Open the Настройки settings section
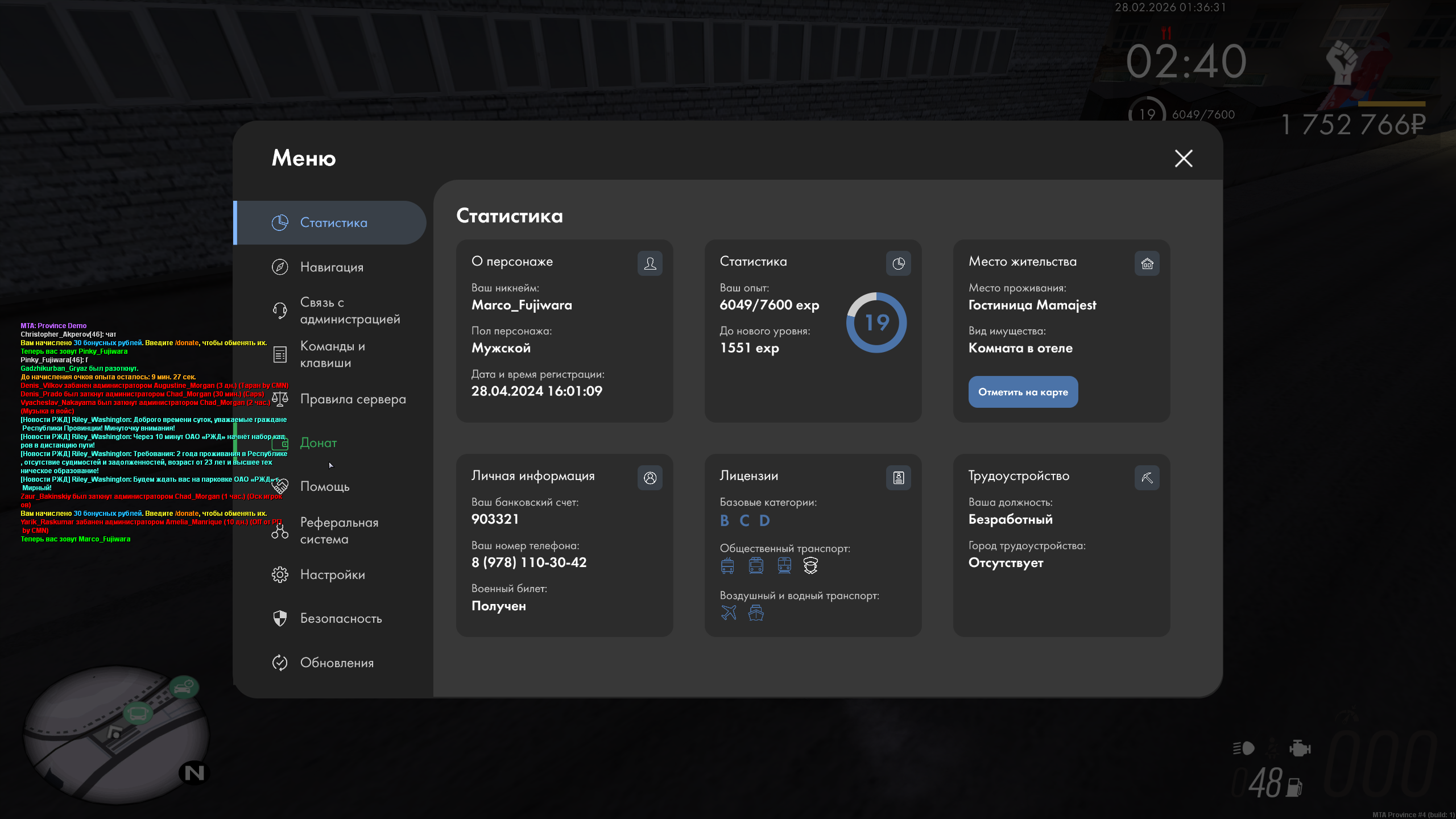The height and width of the screenshot is (819, 1456). (x=332, y=574)
